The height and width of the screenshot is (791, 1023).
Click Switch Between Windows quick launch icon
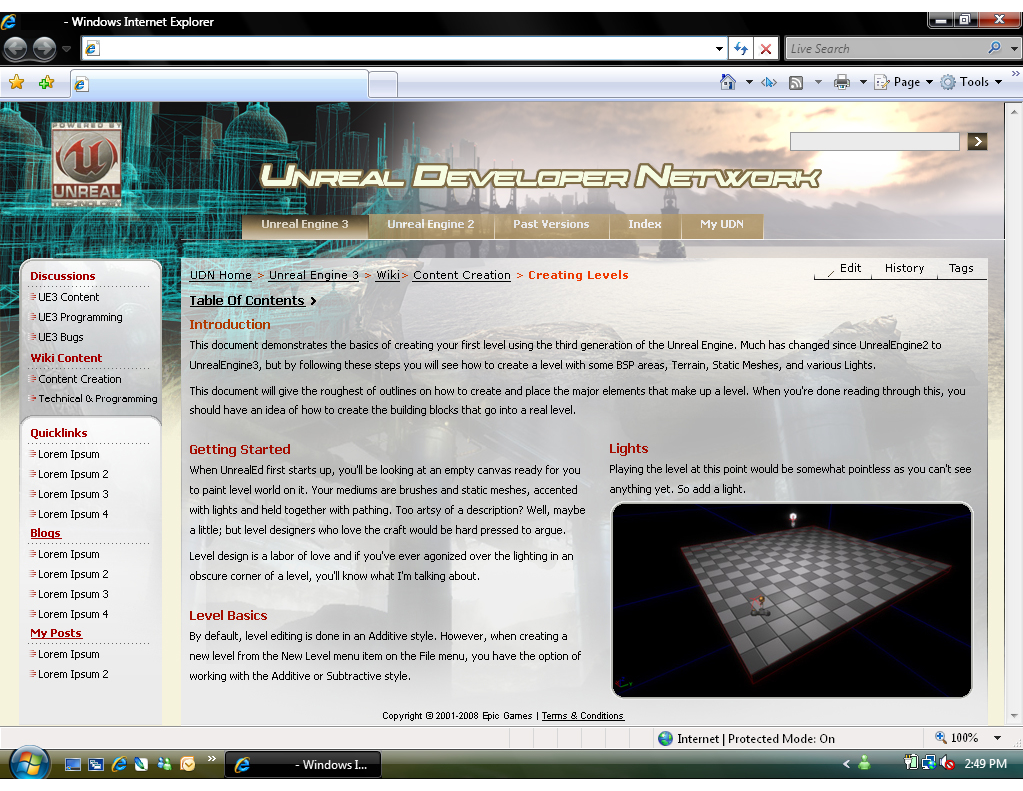(96, 764)
